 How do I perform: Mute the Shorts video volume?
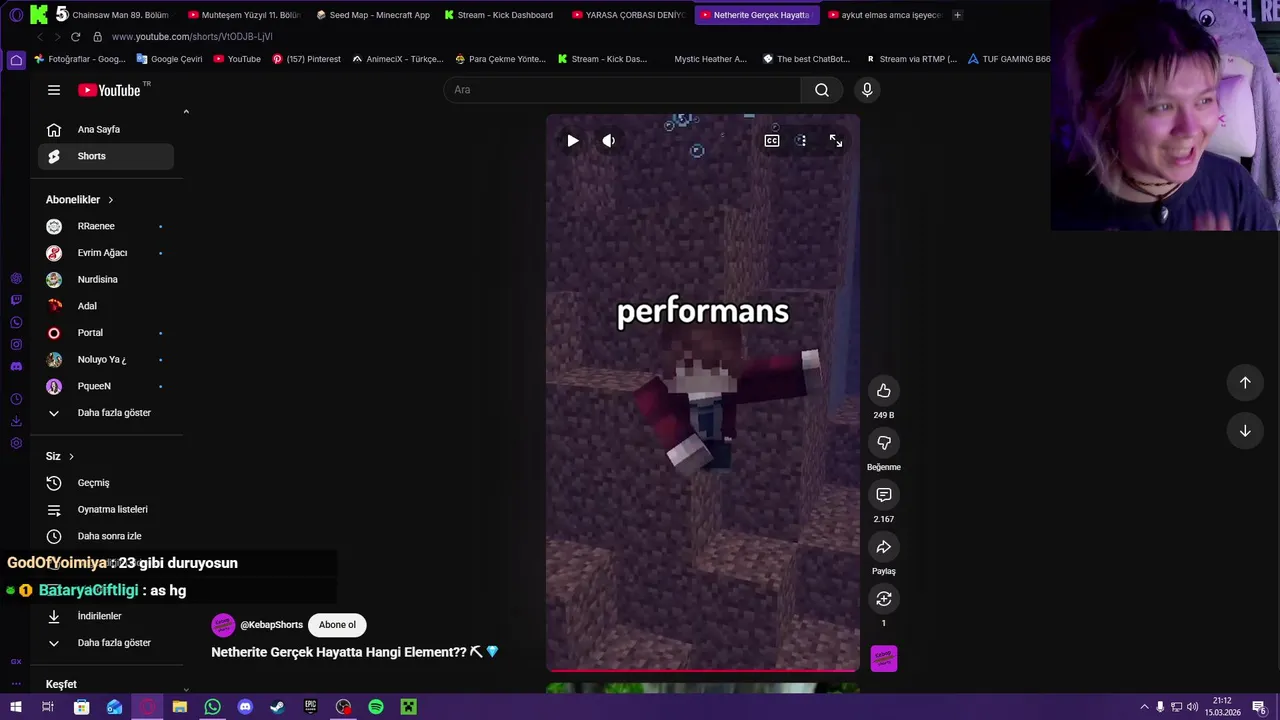[608, 141]
